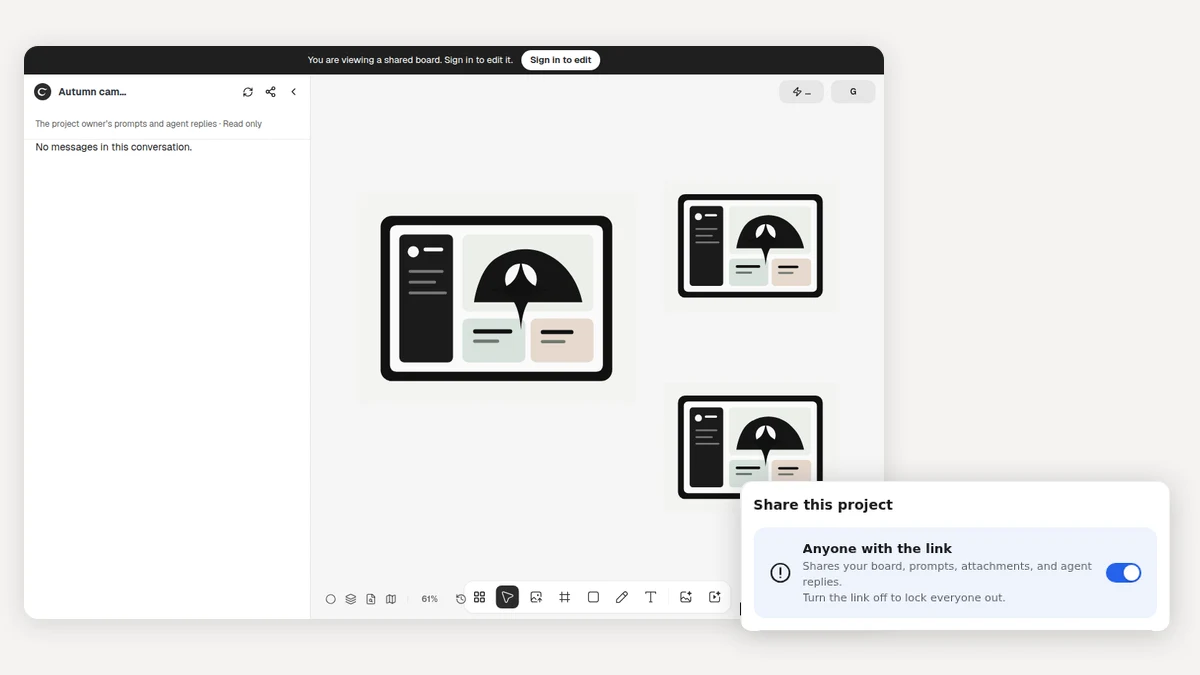Click the "Share this project" heading
The width and height of the screenshot is (1200, 675).
click(823, 505)
